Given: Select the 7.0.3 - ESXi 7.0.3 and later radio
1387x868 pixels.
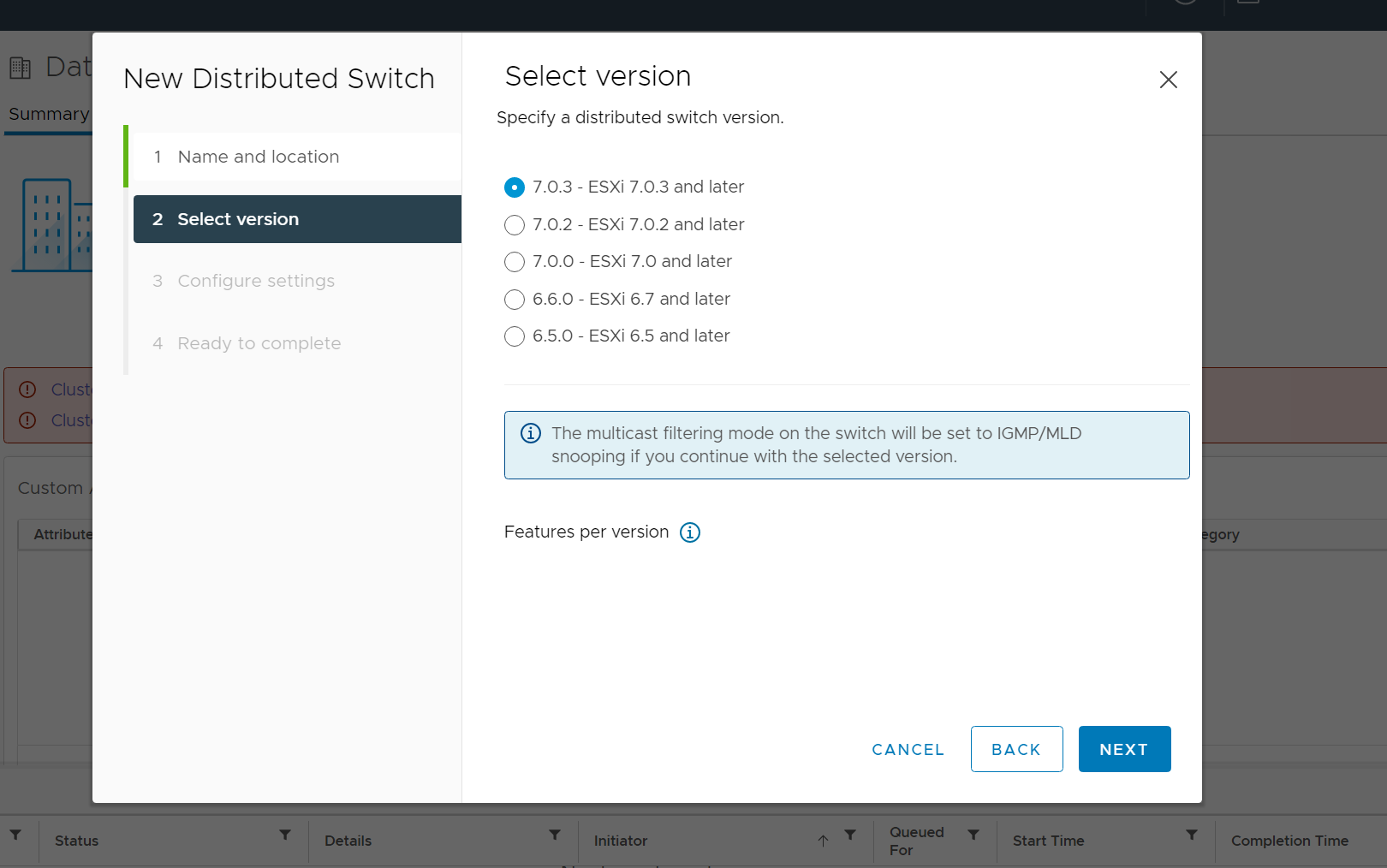Looking at the screenshot, I should pyautogui.click(x=515, y=187).
